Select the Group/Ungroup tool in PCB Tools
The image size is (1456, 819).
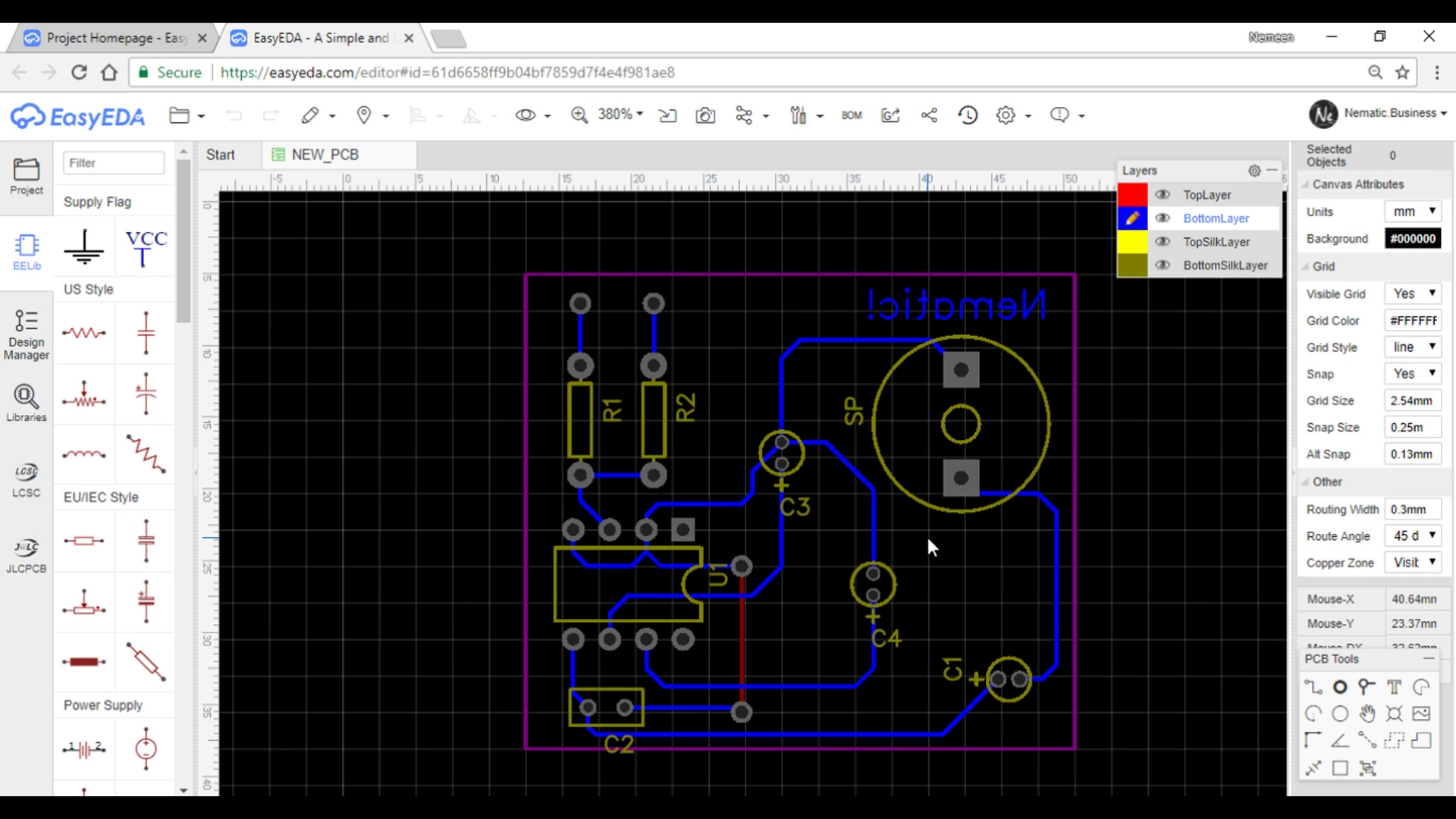1367,767
